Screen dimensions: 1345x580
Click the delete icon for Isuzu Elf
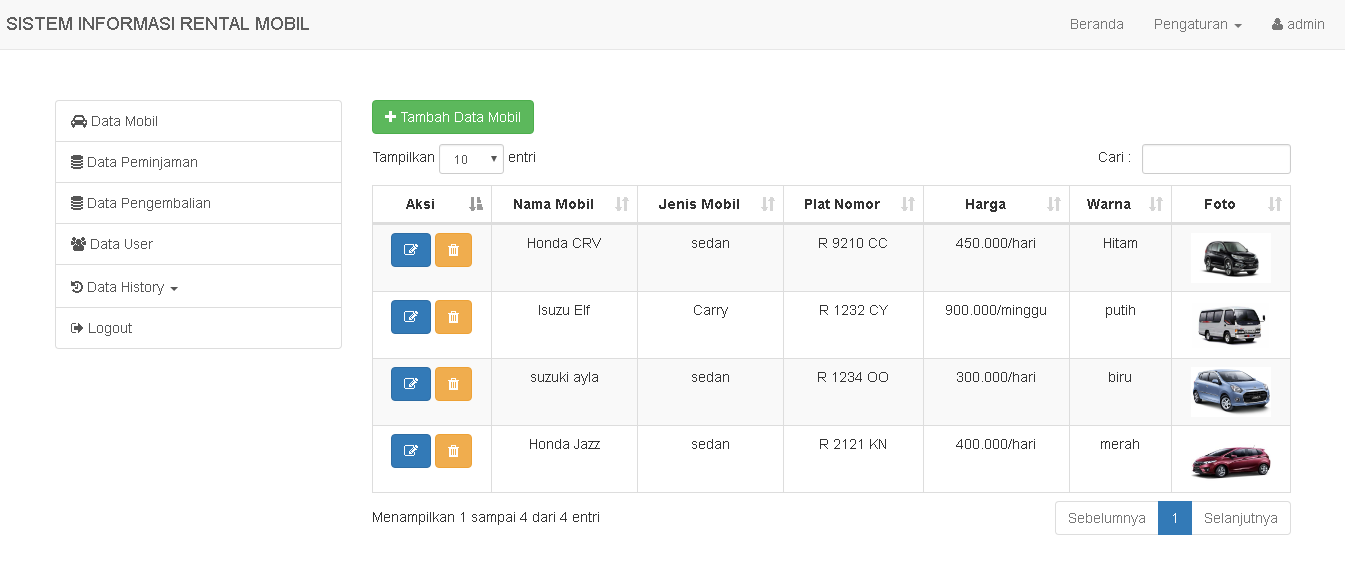point(453,317)
